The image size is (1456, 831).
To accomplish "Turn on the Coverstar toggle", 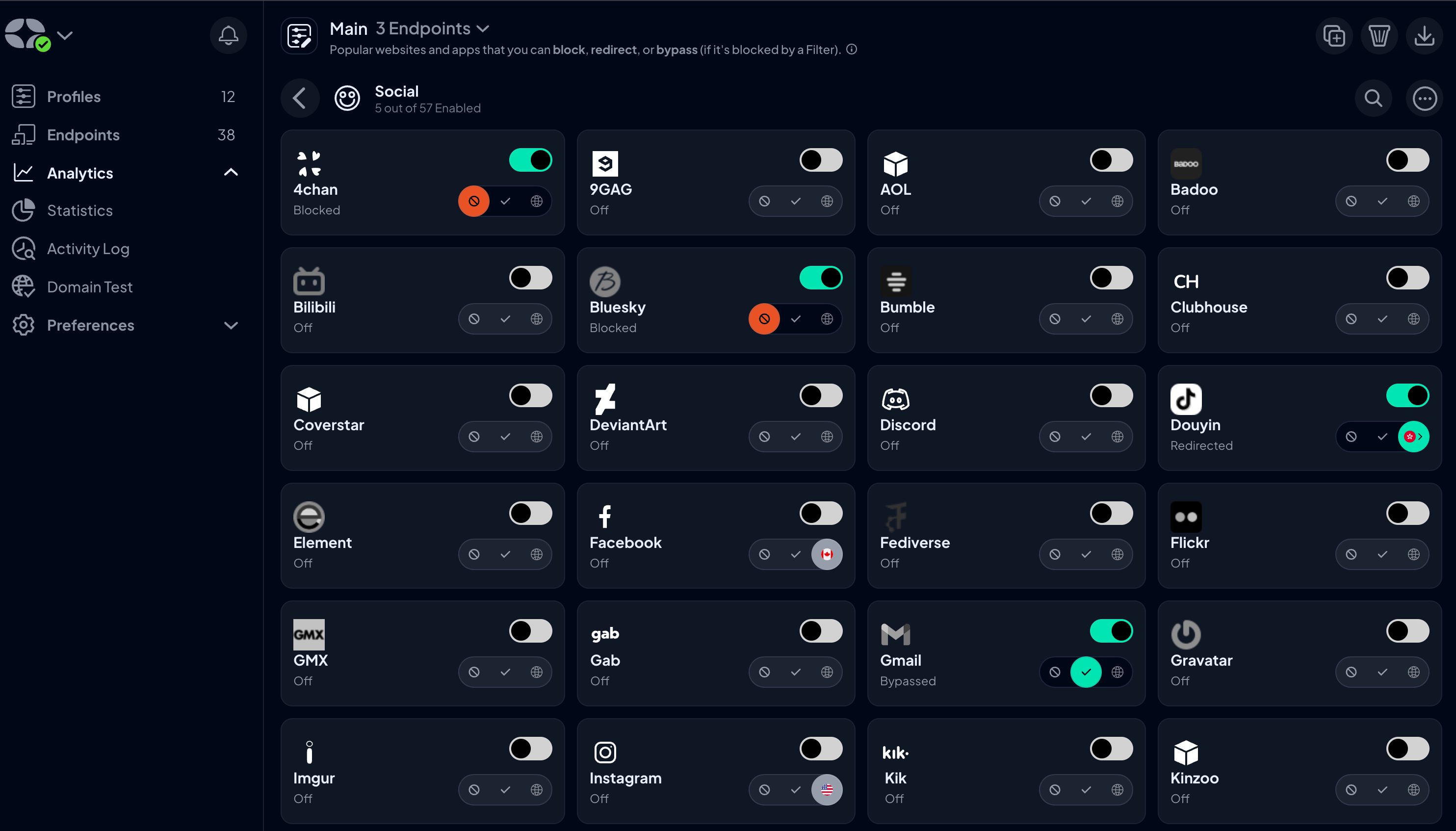I will 530,395.
